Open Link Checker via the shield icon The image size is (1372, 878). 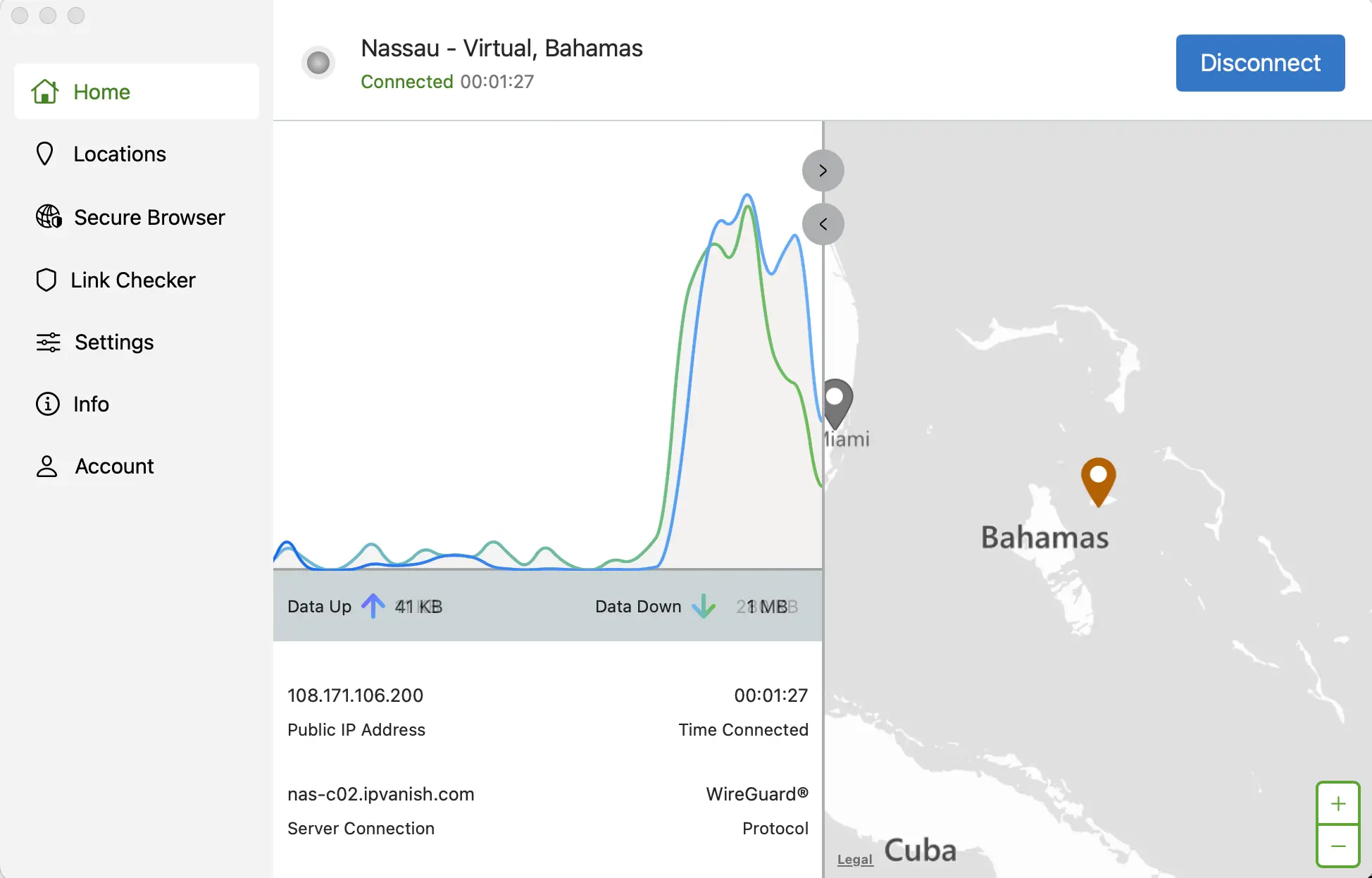(x=46, y=280)
